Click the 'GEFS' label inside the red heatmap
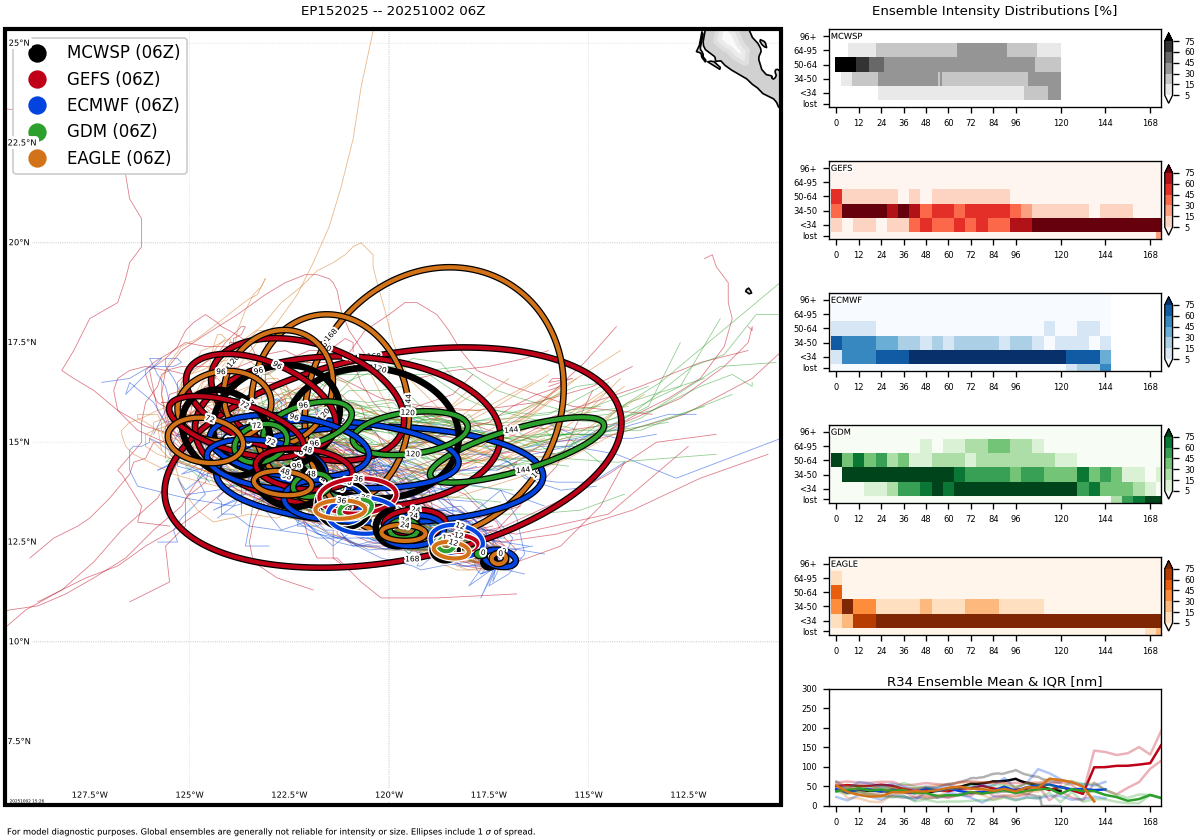The image size is (1200, 840). click(841, 169)
